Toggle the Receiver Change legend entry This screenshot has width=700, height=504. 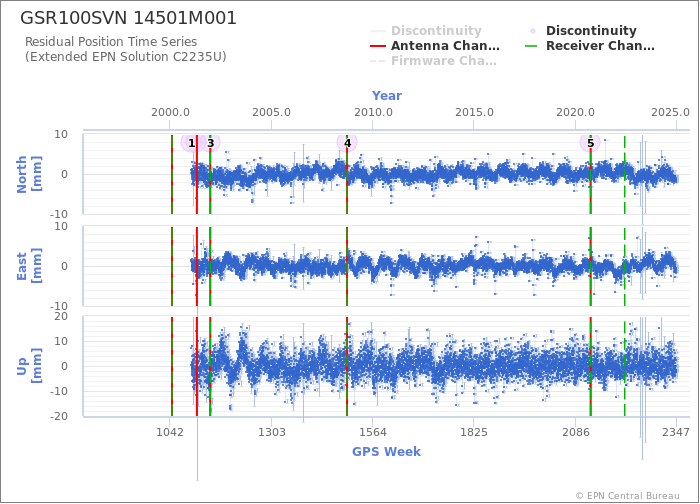[590, 46]
